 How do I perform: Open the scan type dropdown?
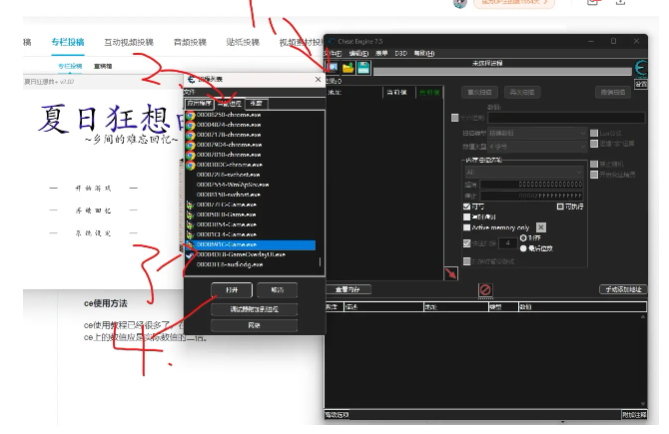pyautogui.click(x=538, y=133)
